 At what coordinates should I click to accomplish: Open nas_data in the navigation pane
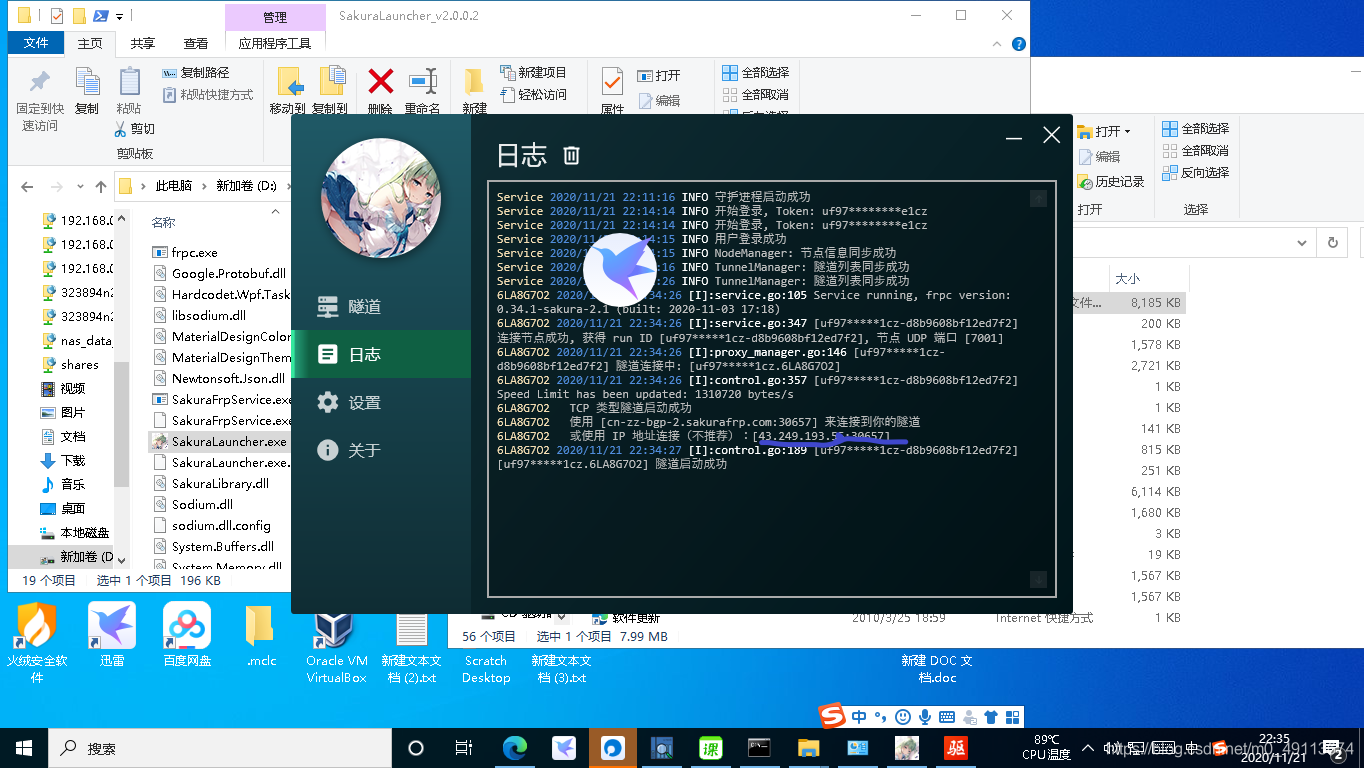click(86, 340)
